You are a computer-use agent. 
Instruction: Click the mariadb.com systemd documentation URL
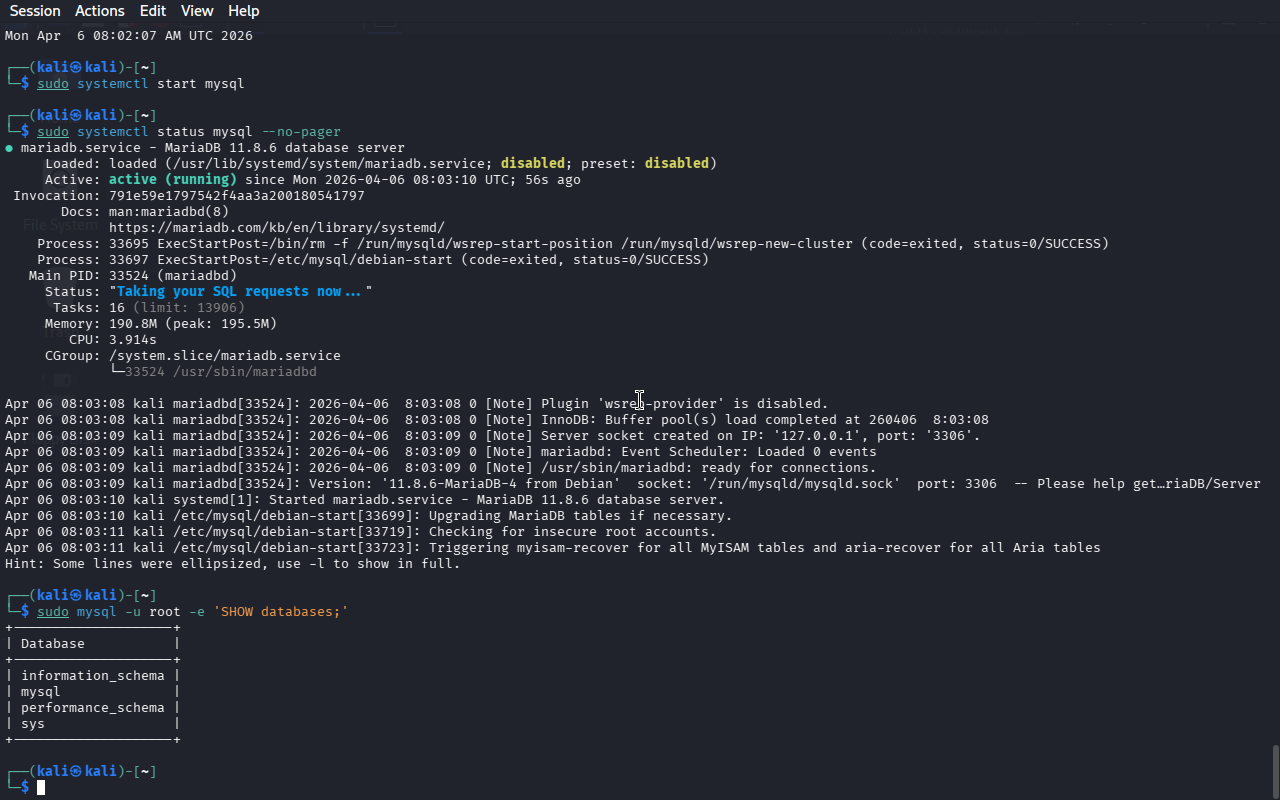276,228
